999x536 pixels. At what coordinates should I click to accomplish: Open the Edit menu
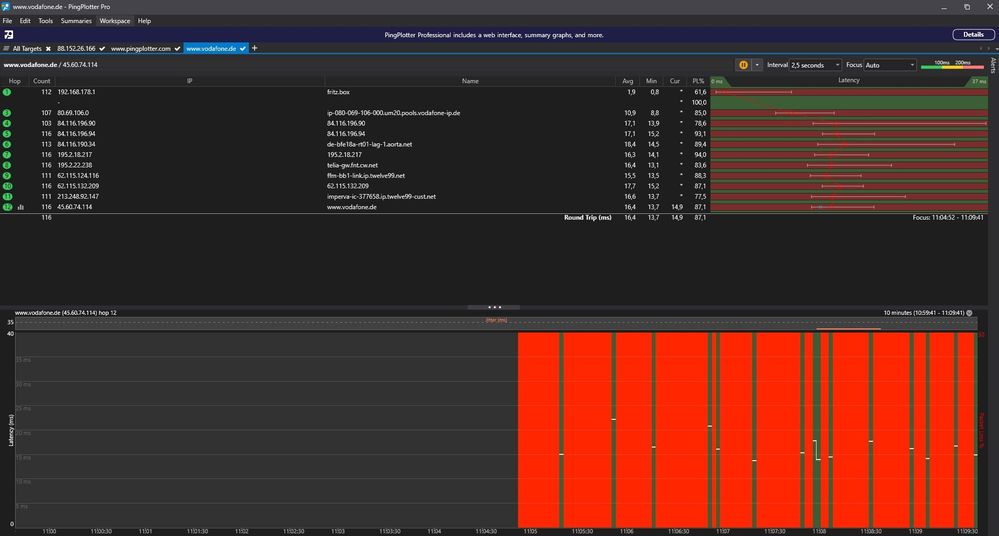[25, 21]
